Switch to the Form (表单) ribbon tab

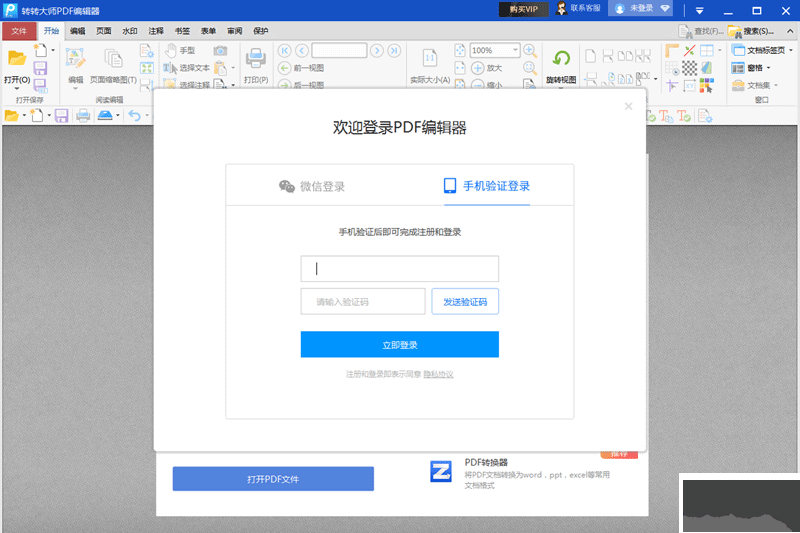point(208,31)
